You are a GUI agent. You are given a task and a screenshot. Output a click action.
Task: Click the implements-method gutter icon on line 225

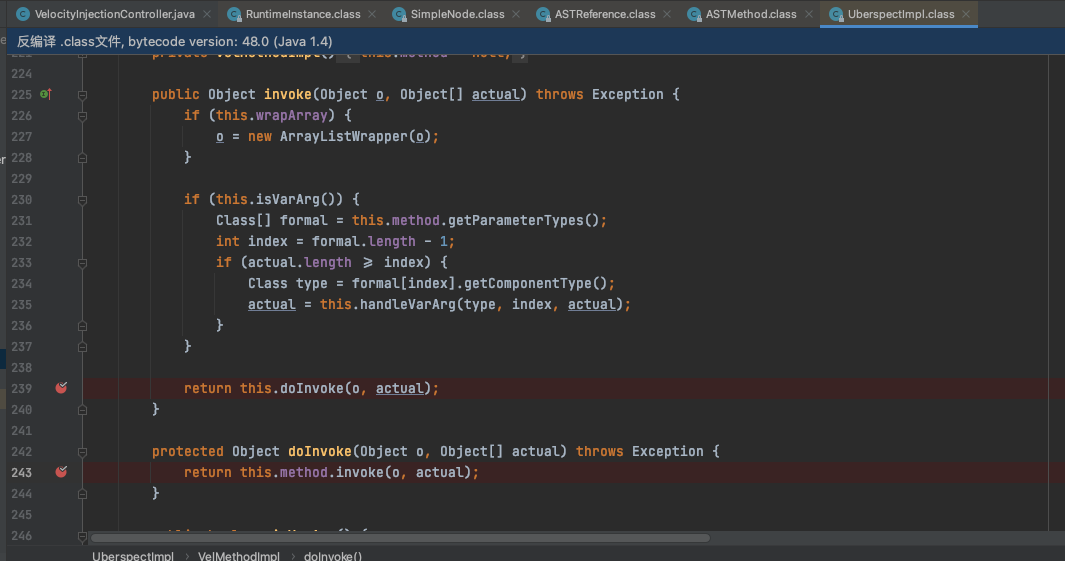(46, 94)
